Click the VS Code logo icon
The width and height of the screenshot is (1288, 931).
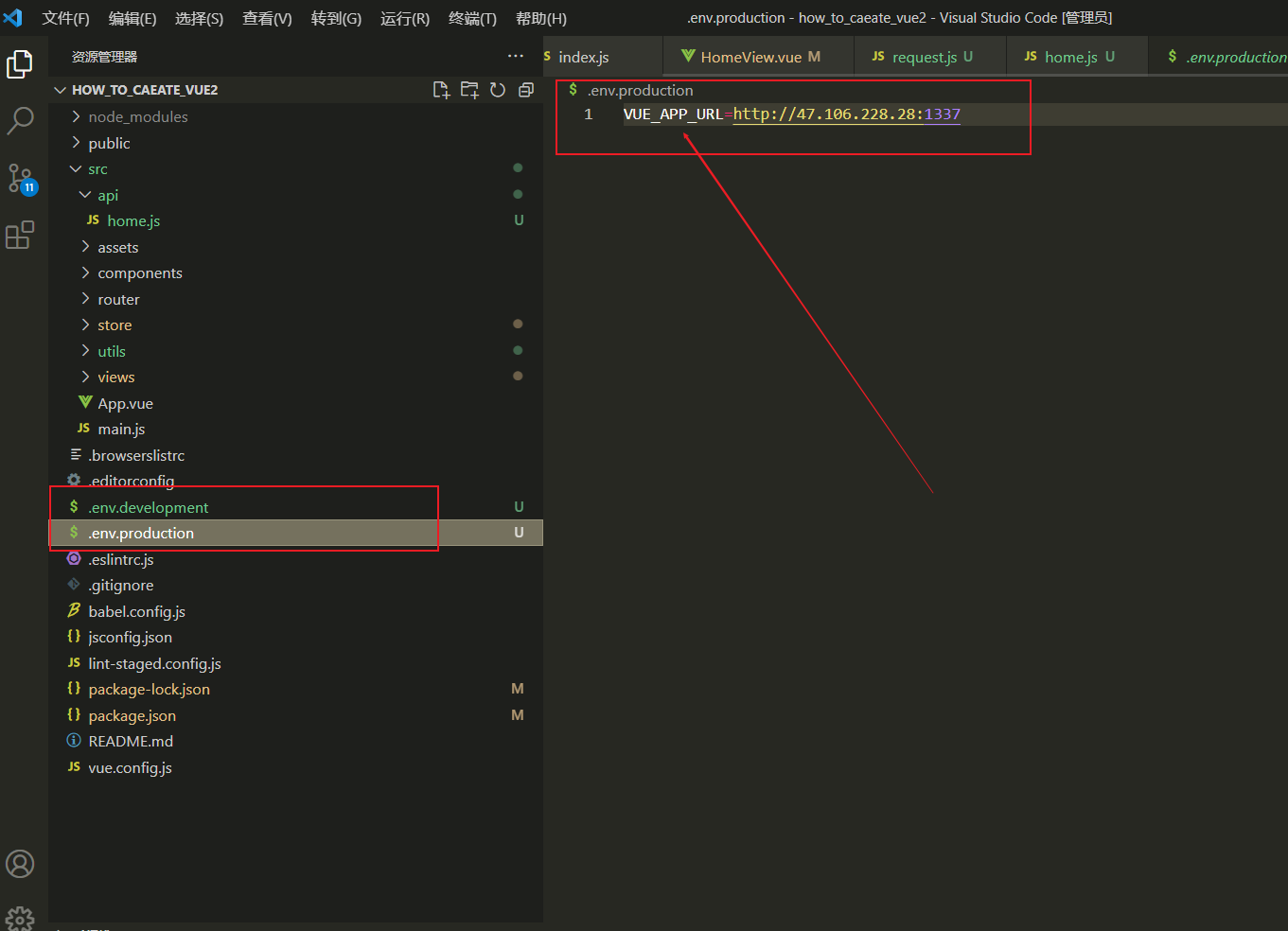(13, 18)
